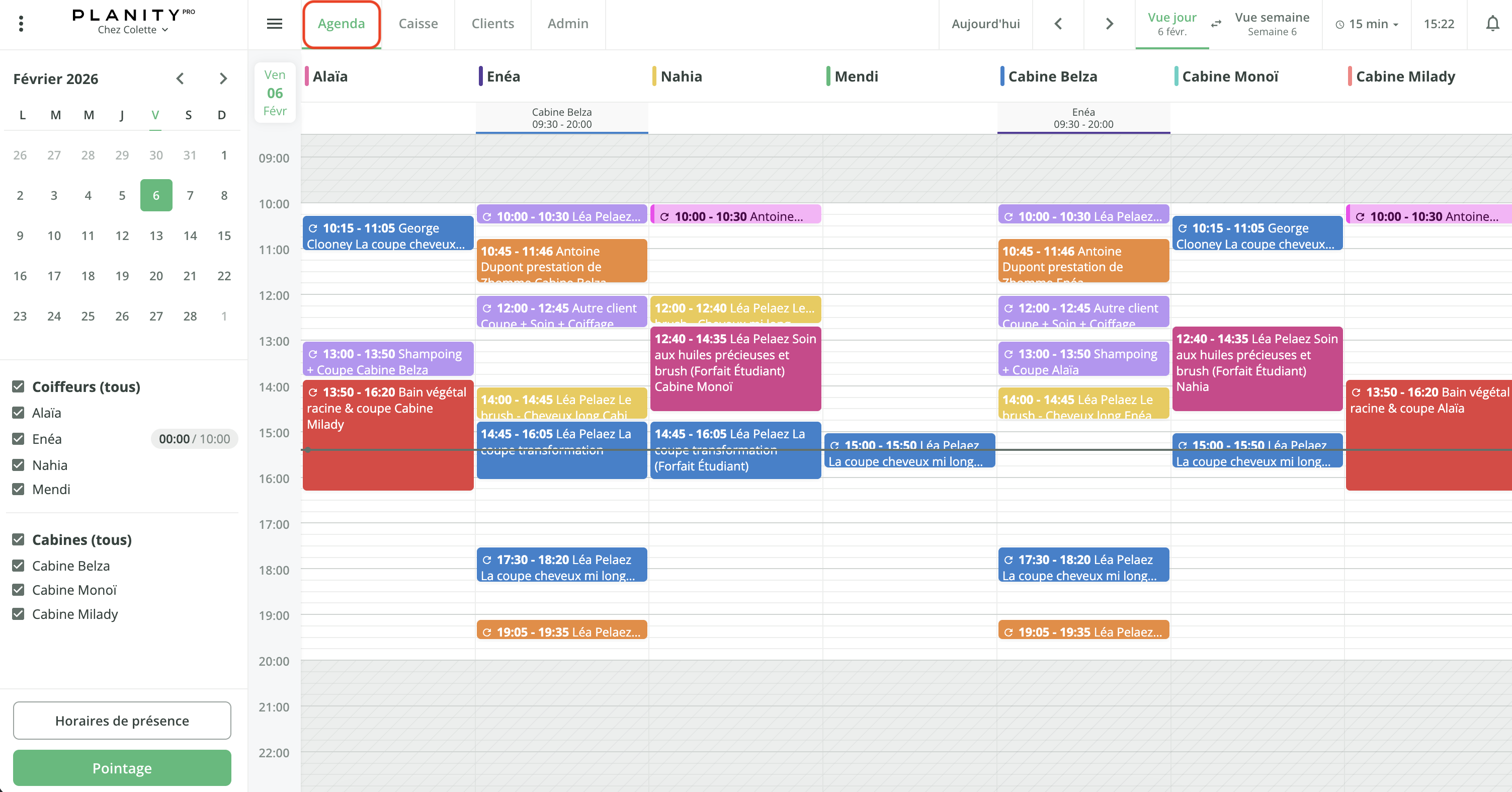This screenshot has height=792, width=1512.
Task: Switch to Vue semaine view
Action: point(1272,24)
